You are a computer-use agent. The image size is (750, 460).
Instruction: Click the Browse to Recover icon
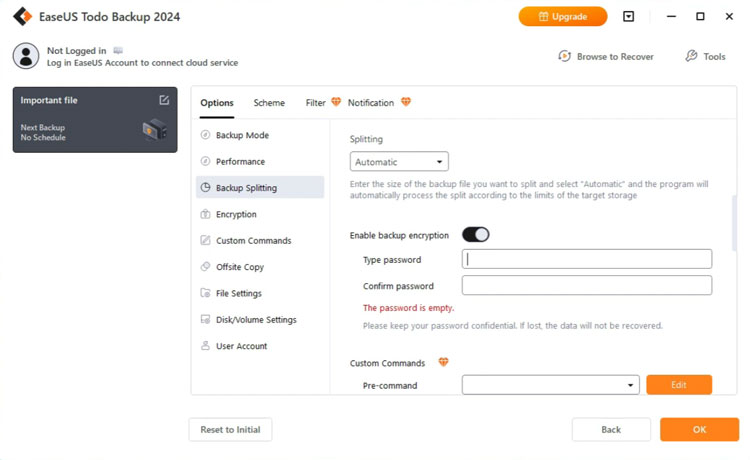coord(564,56)
